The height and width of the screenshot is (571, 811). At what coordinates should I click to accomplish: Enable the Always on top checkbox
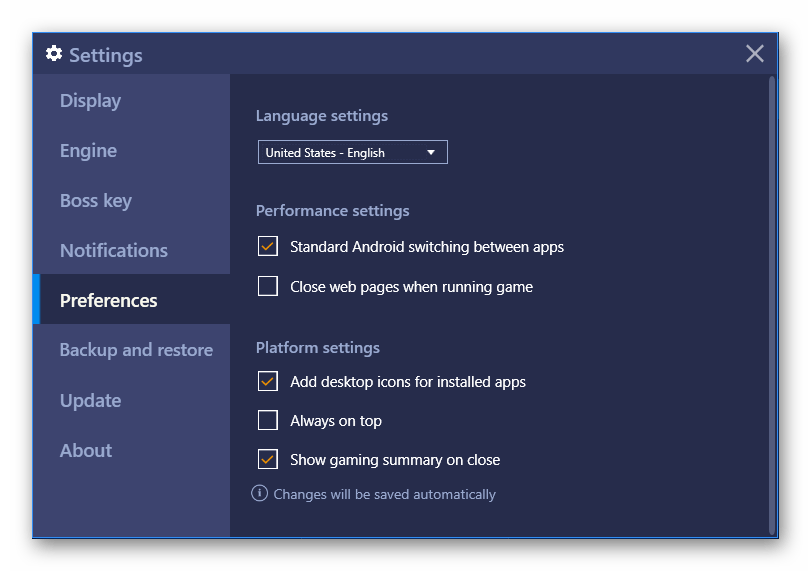click(268, 421)
